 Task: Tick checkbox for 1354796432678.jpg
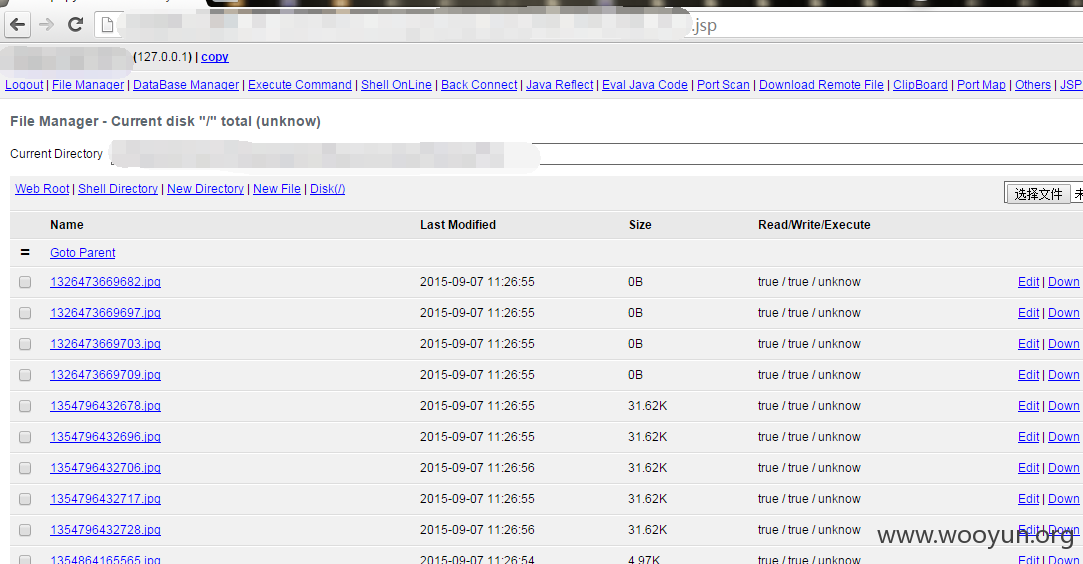click(x=25, y=406)
